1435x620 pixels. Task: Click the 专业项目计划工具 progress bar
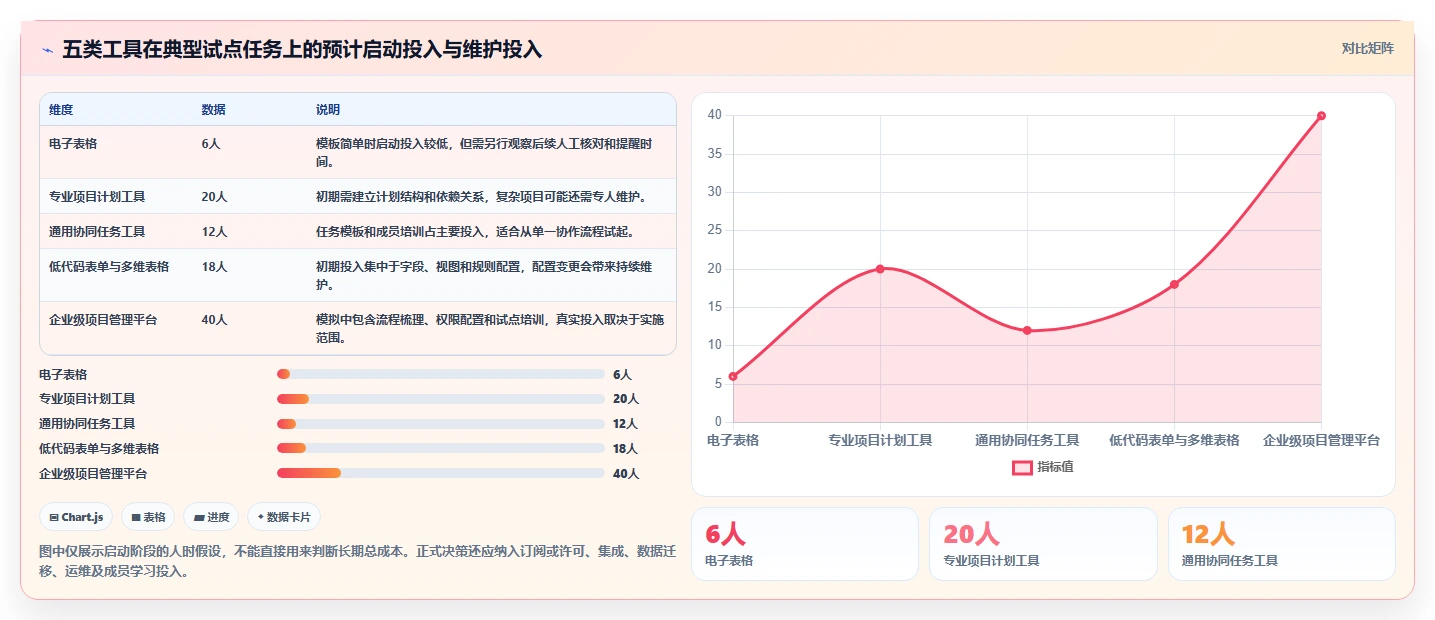point(440,399)
